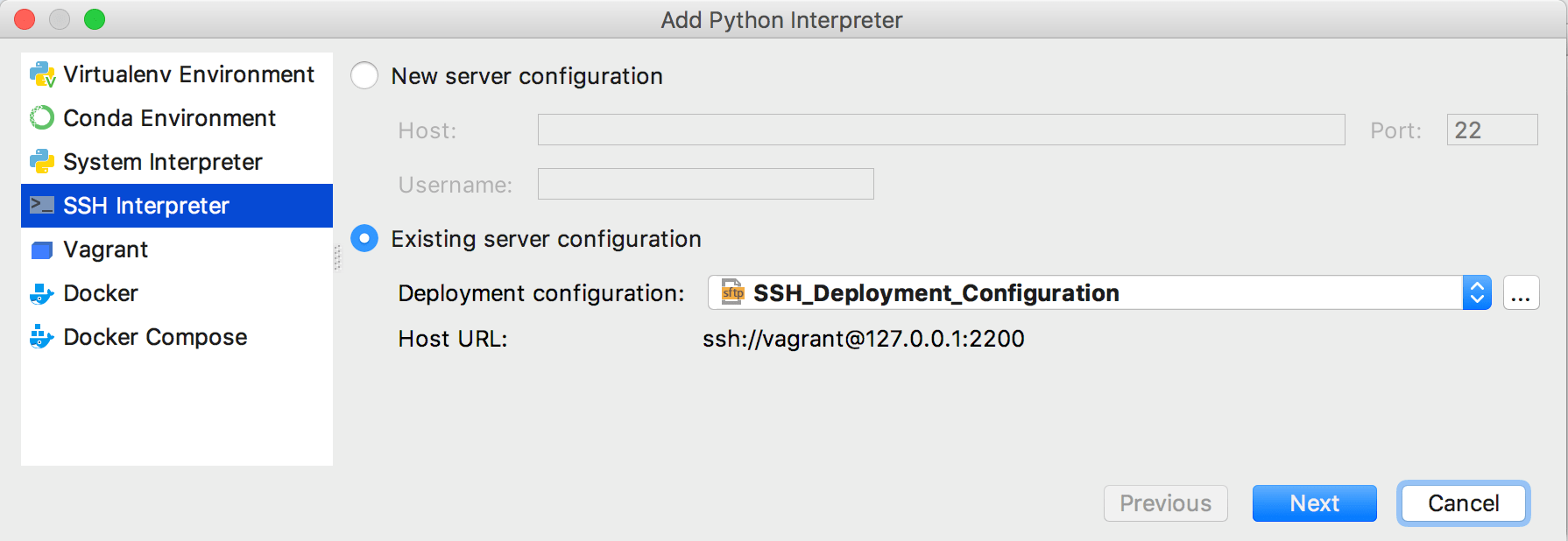Image resolution: width=1568 pixels, height=541 pixels.
Task: Click the Host text field
Action: pyautogui.click(x=941, y=130)
